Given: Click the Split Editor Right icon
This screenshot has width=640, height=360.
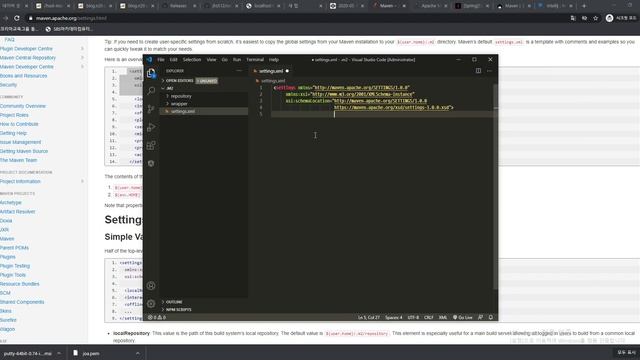Looking at the screenshot, I should pos(478,71).
